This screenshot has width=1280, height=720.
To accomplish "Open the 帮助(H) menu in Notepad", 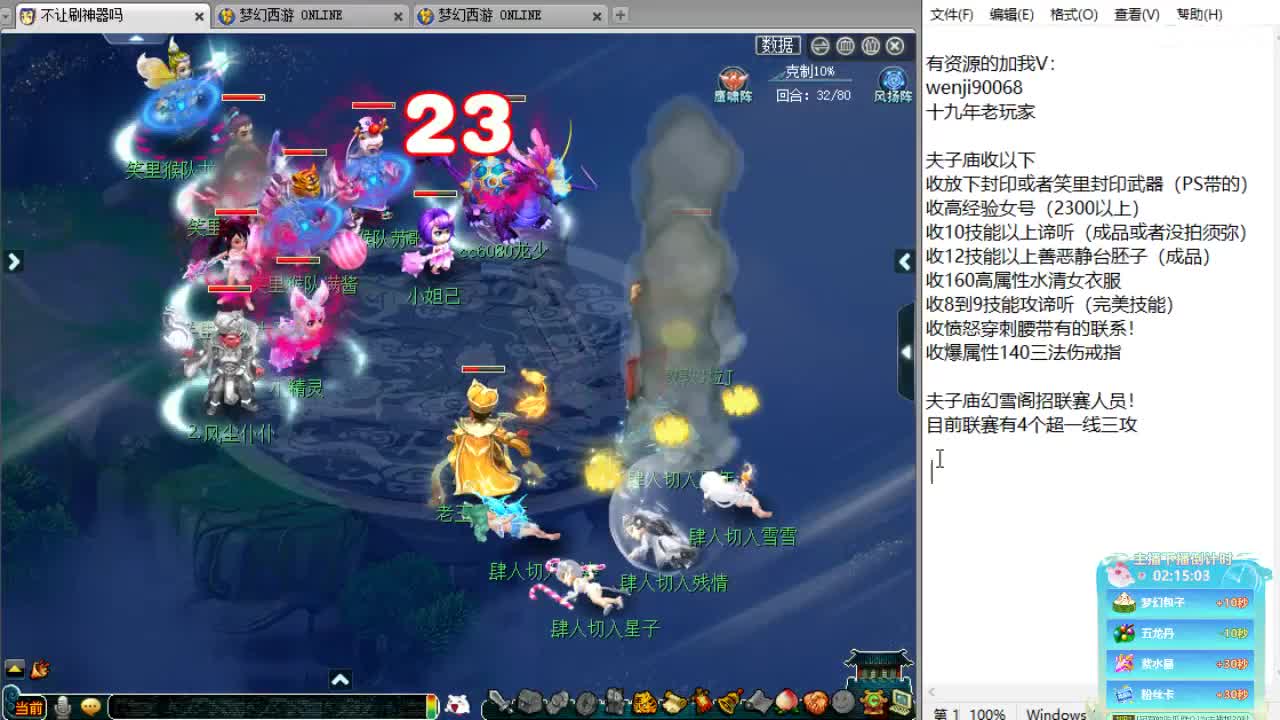I will (1199, 14).
